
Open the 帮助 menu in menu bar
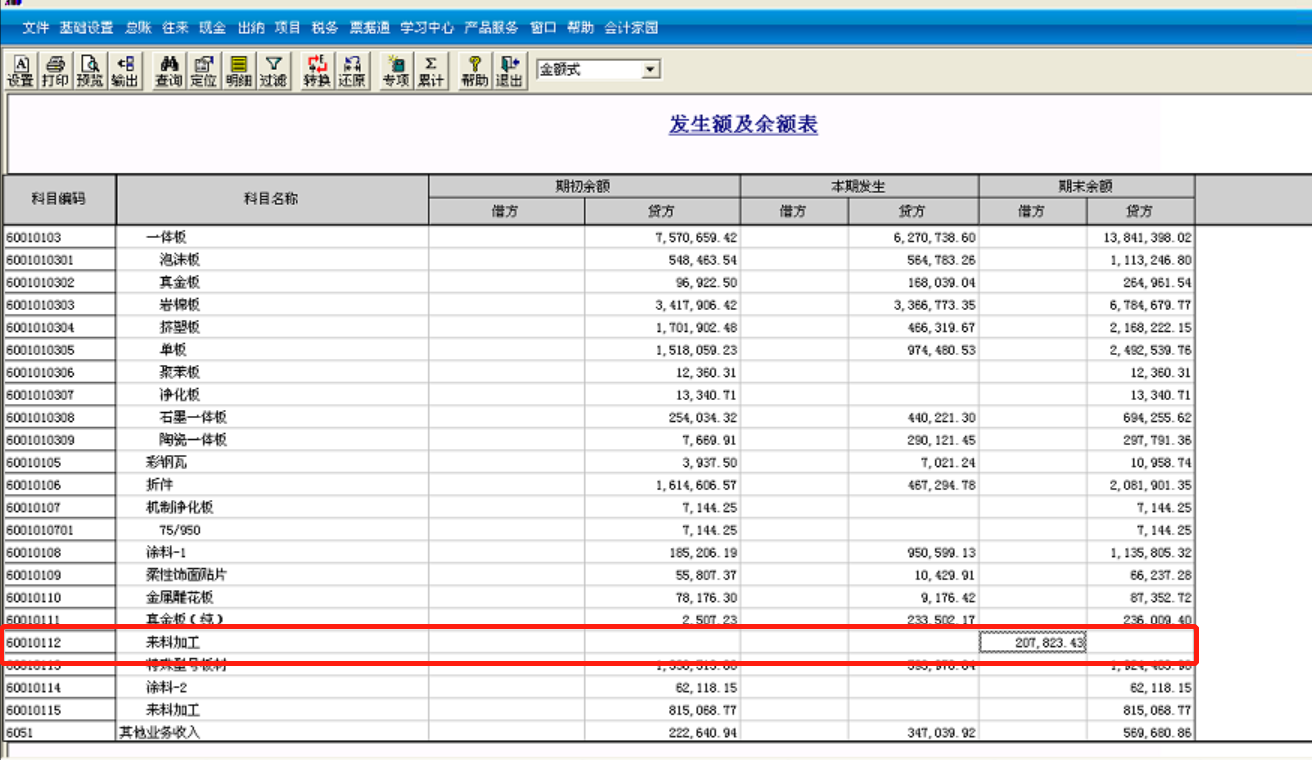pos(580,28)
